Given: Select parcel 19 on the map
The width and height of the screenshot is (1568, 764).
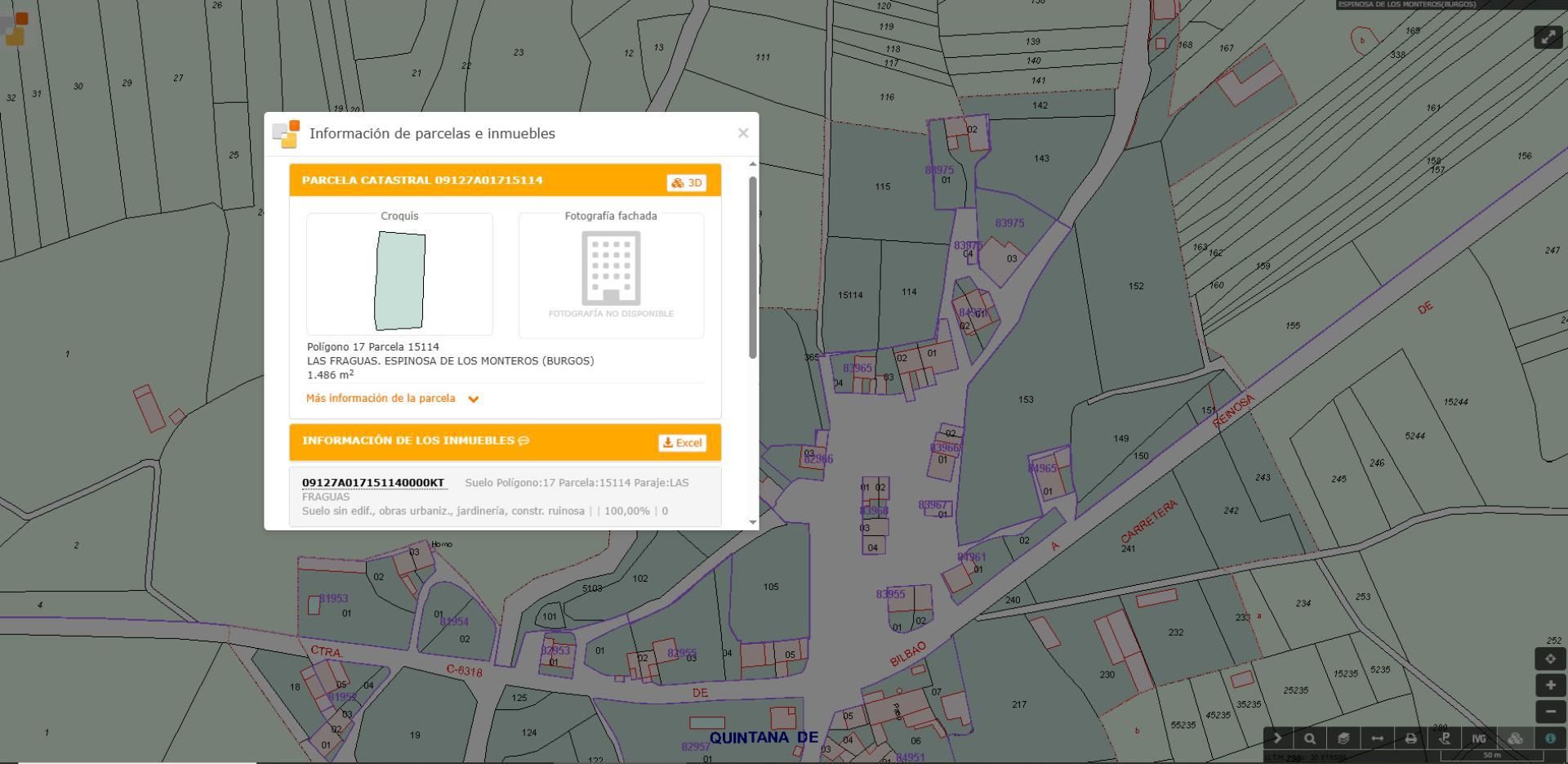Looking at the screenshot, I should coord(415,735).
